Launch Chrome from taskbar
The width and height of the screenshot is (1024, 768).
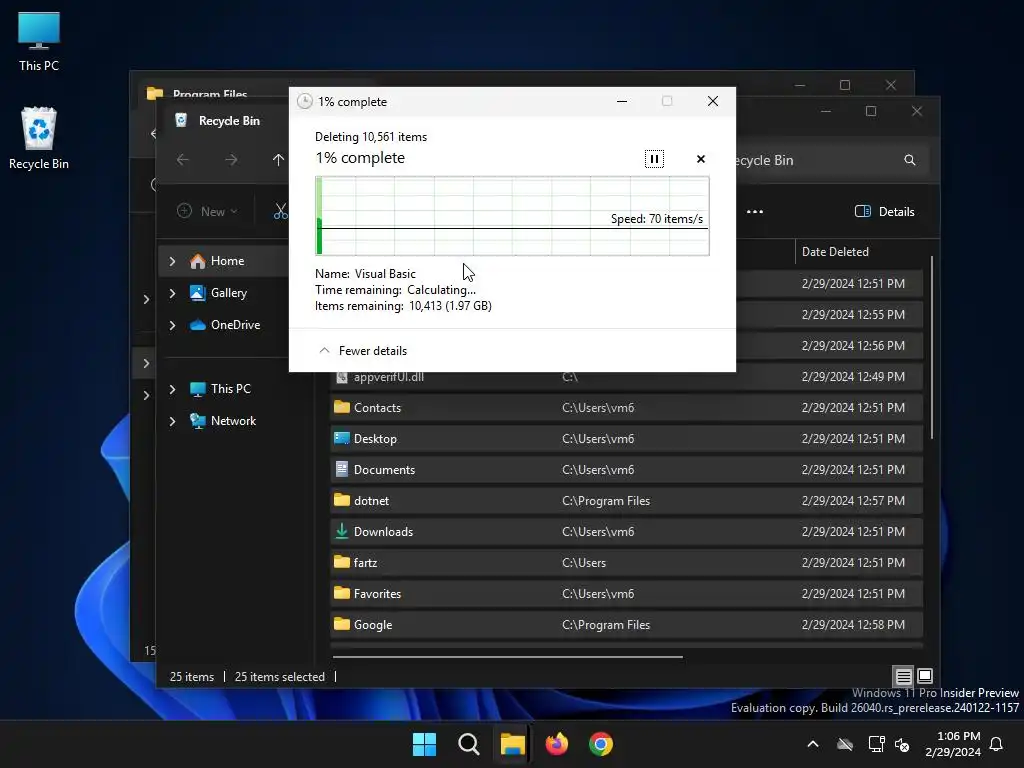click(x=601, y=744)
